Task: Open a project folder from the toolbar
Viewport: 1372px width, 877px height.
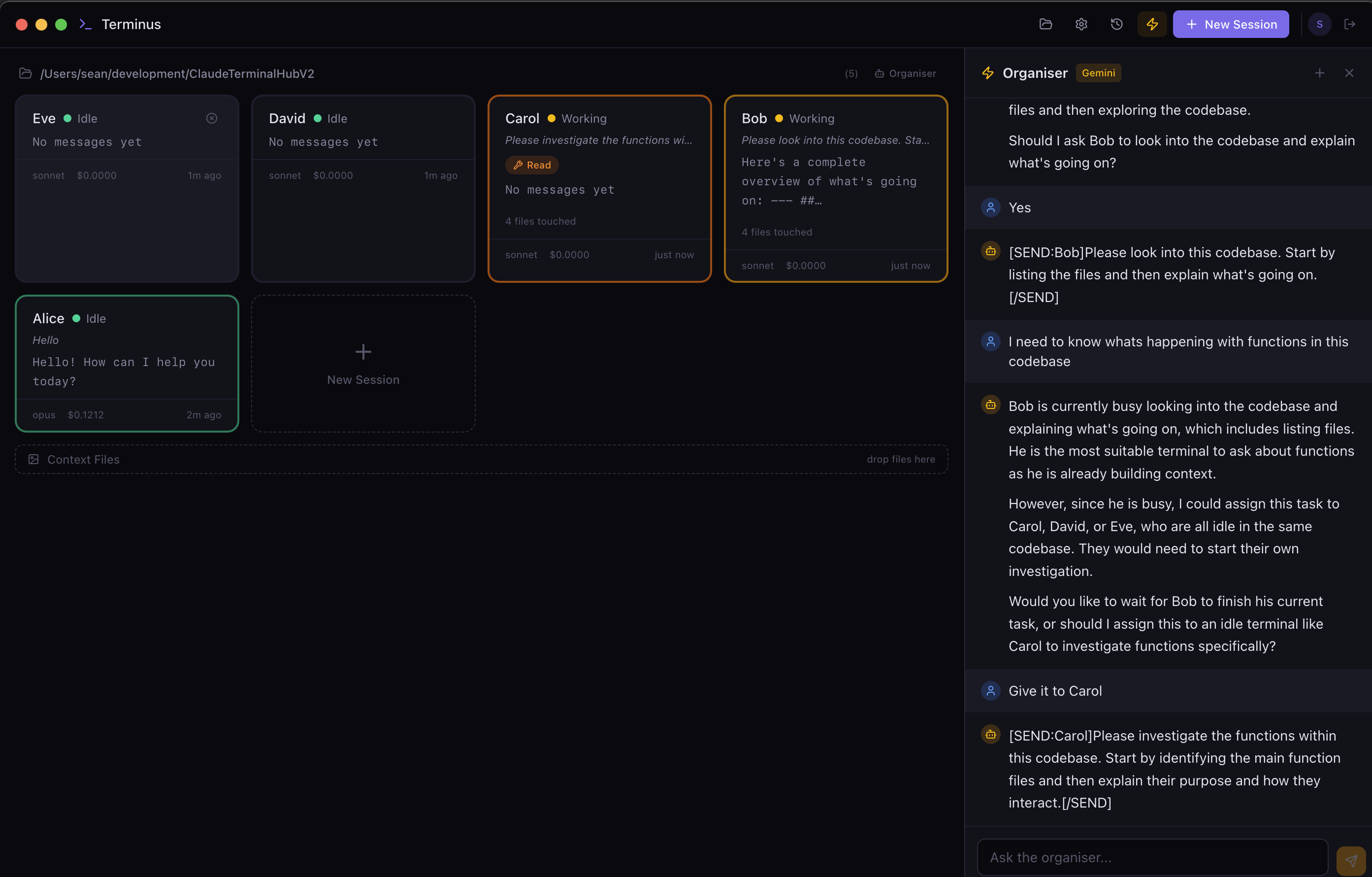Action: pos(1046,24)
